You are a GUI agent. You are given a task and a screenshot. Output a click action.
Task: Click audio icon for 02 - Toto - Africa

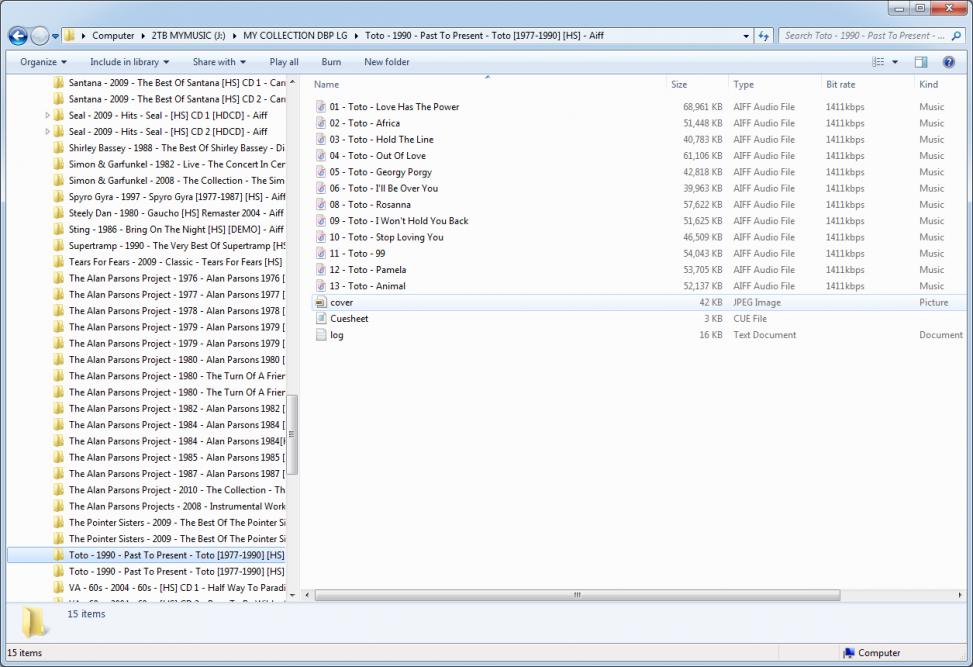click(321, 123)
